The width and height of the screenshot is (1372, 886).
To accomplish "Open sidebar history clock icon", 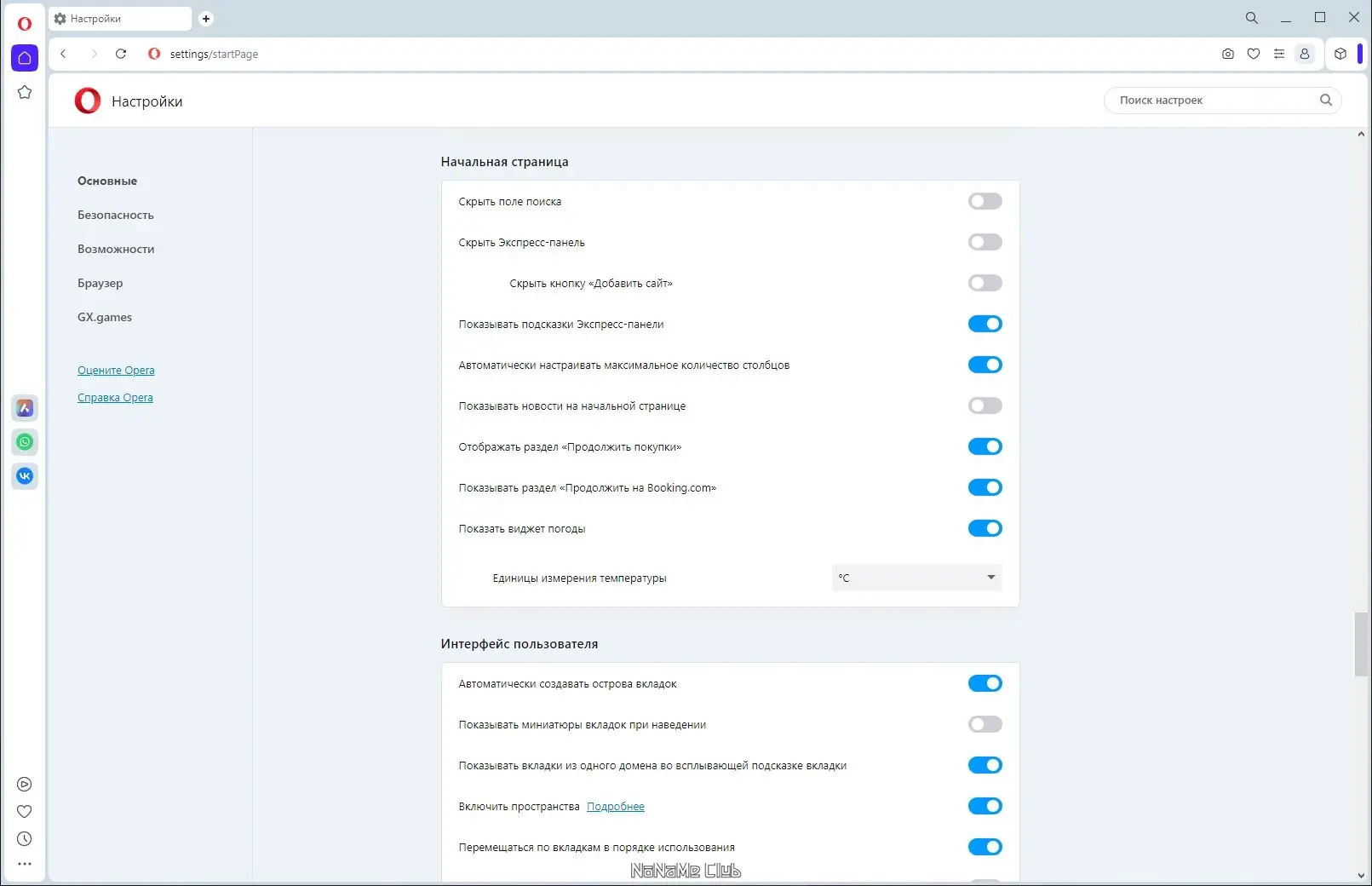I will coord(25,839).
